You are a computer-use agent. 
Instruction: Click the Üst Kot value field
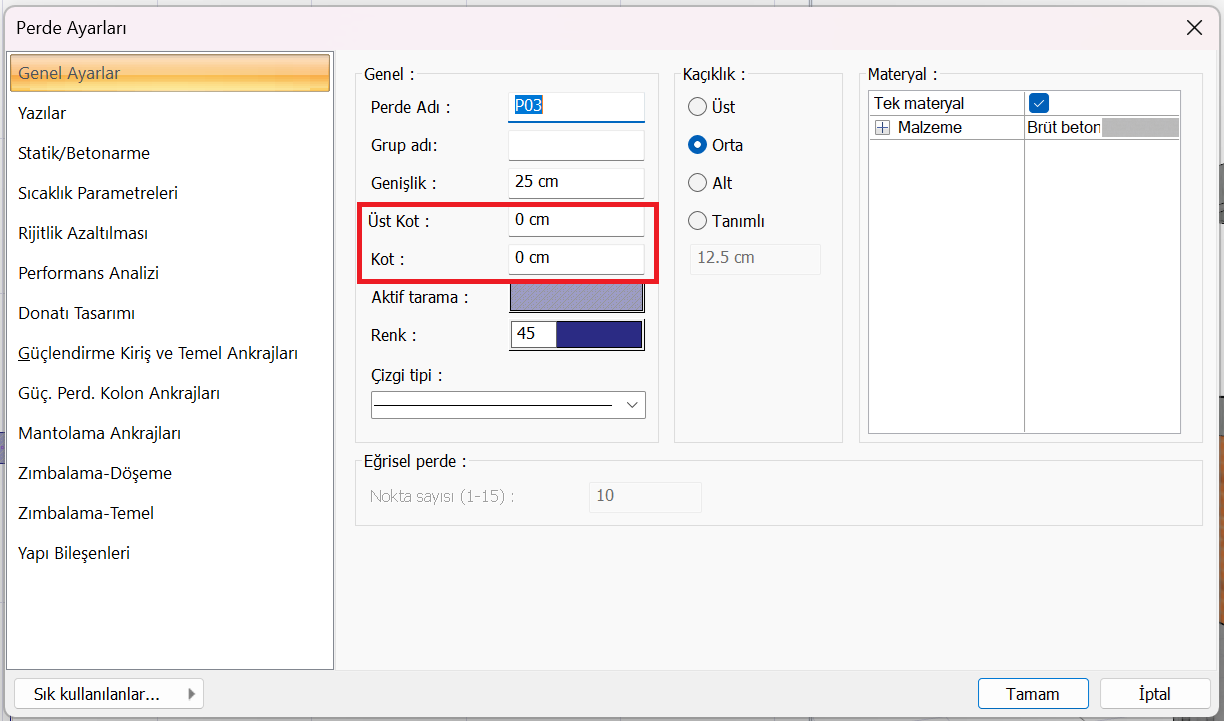(x=576, y=220)
